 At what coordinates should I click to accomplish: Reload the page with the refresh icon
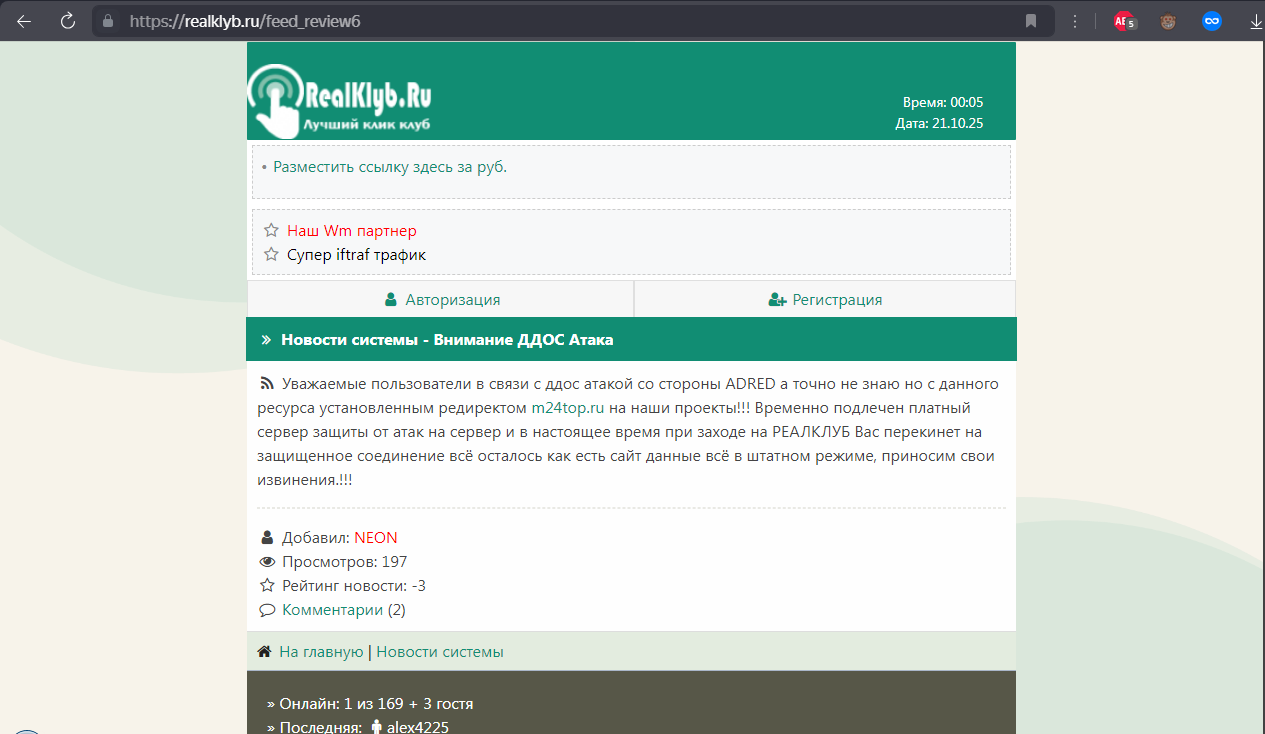coord(68,21)
